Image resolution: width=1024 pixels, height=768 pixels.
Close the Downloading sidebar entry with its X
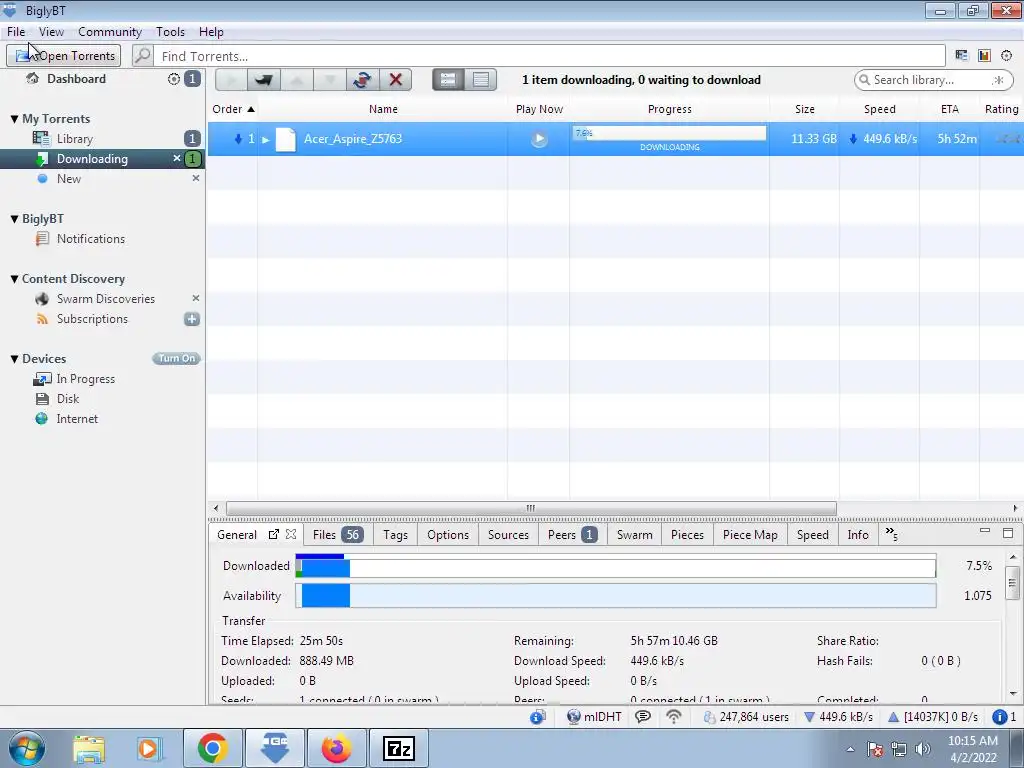pyautogui.click(x=176, y=159)
